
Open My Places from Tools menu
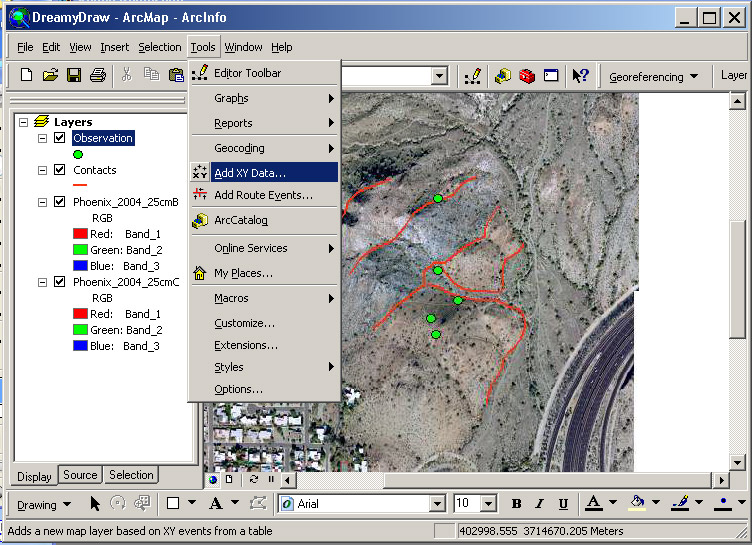(264, 273)
